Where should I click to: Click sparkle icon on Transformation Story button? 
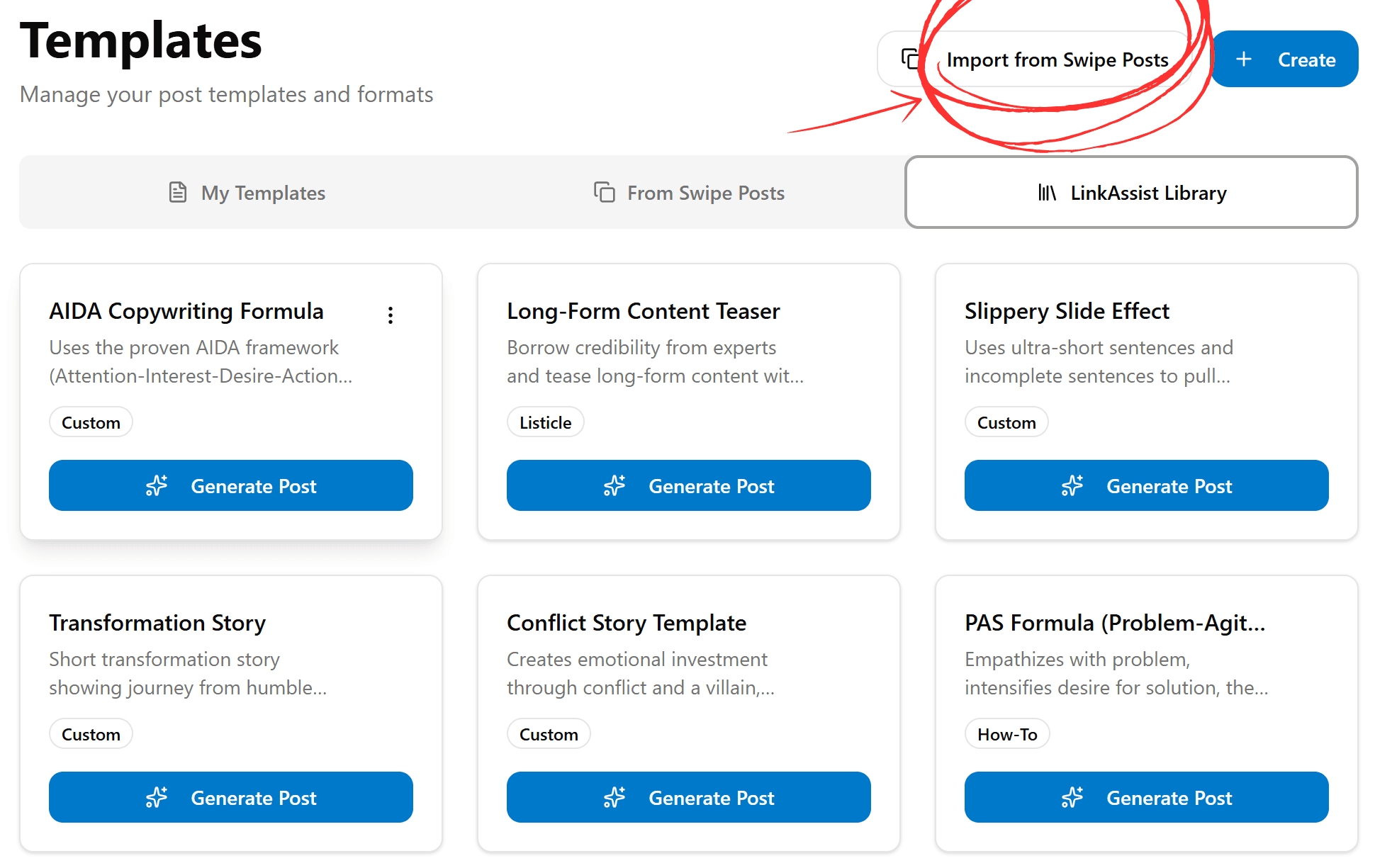pos(157,798)
